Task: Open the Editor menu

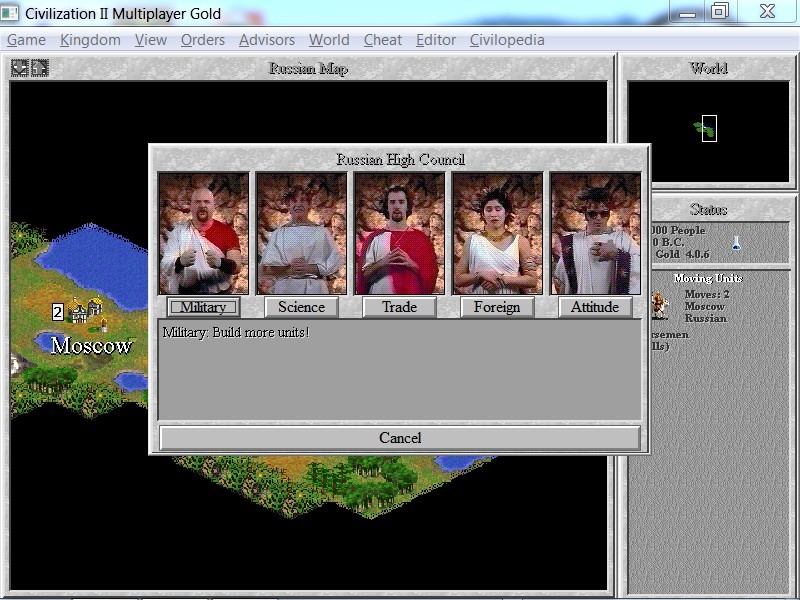Action: [x=436, y=40]
